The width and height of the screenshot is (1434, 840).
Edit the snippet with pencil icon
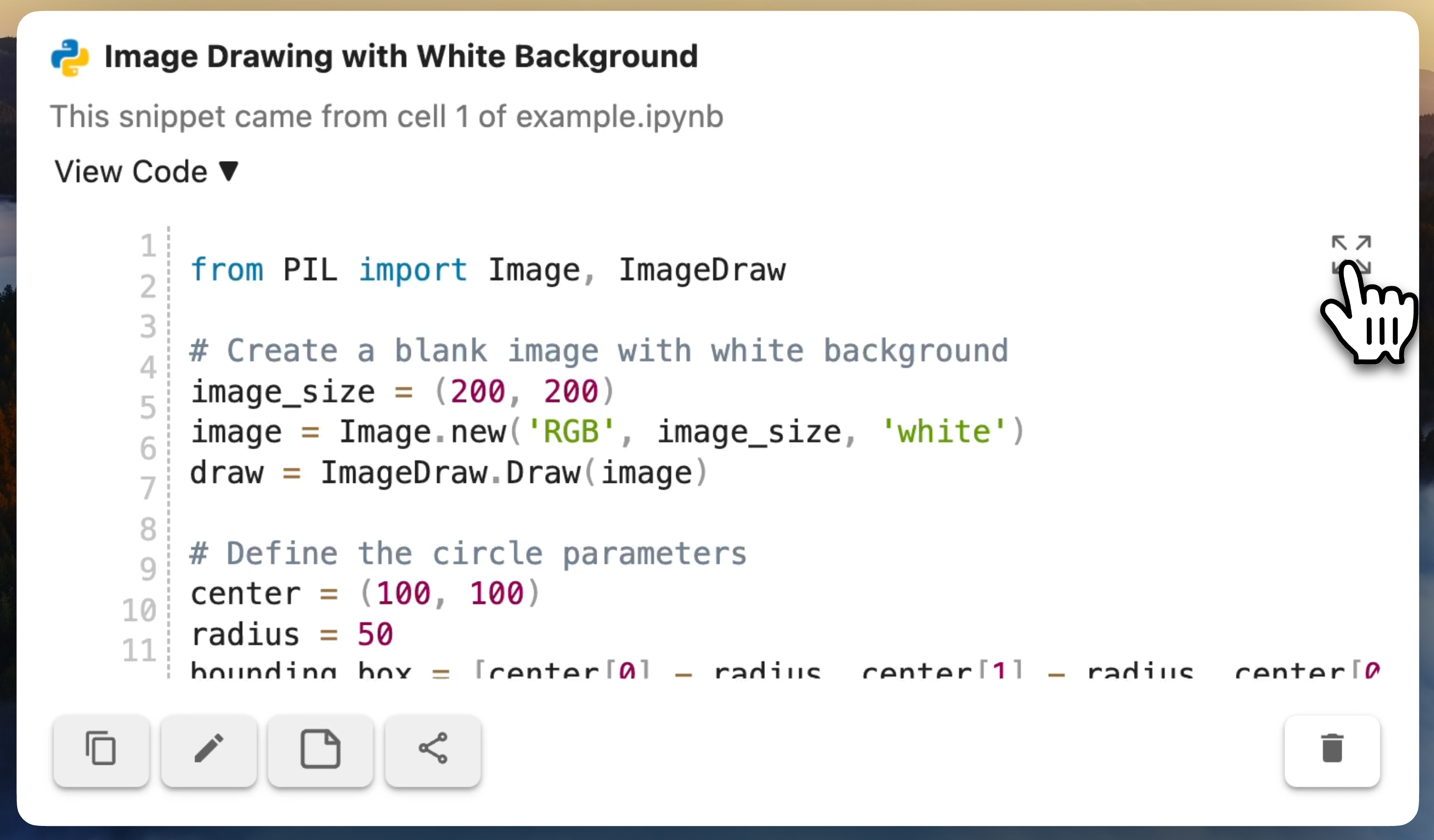pyautogui.click(x=209, y=750)
